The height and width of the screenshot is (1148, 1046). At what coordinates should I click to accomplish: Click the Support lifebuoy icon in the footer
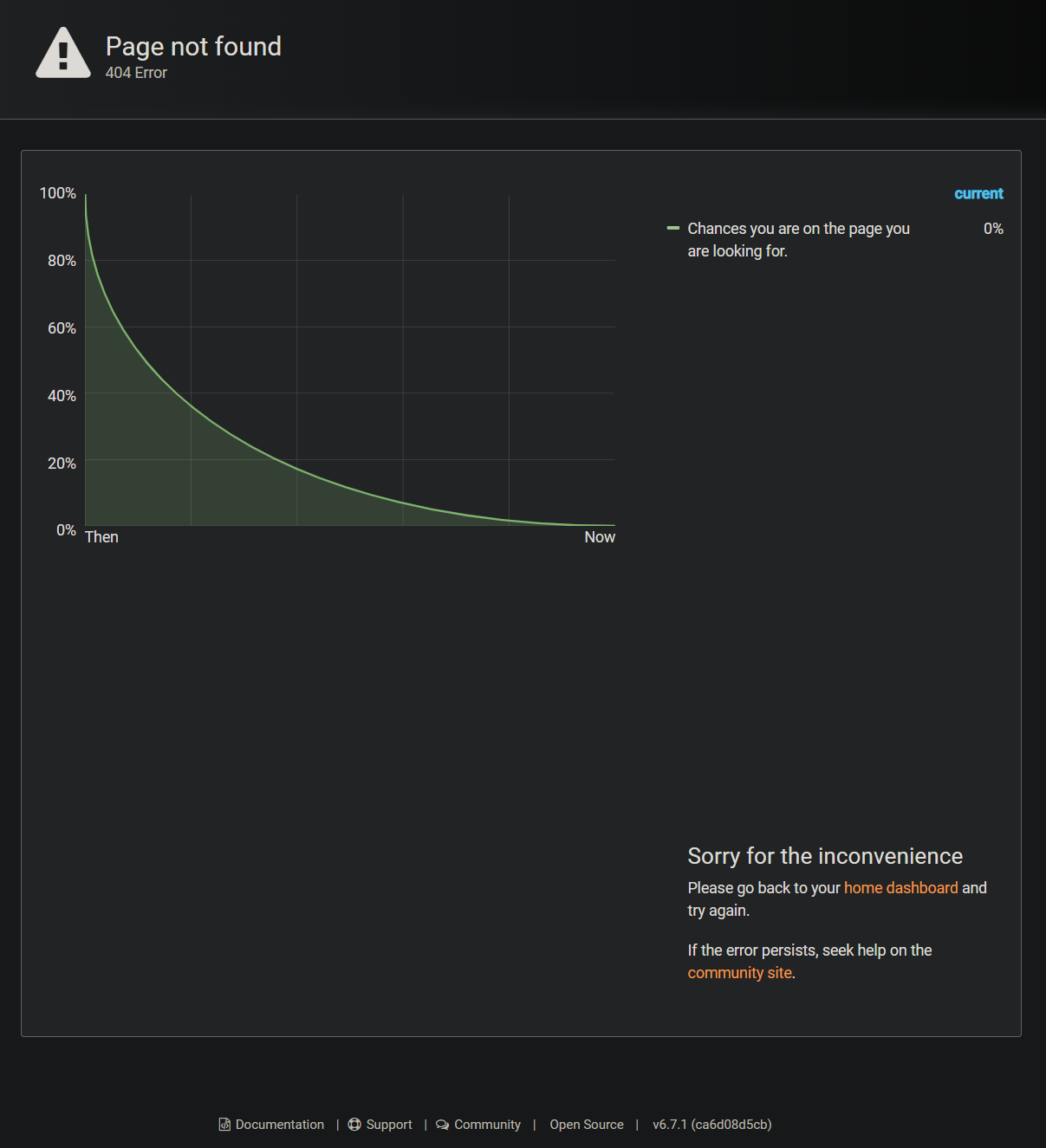pos(355,1124)
